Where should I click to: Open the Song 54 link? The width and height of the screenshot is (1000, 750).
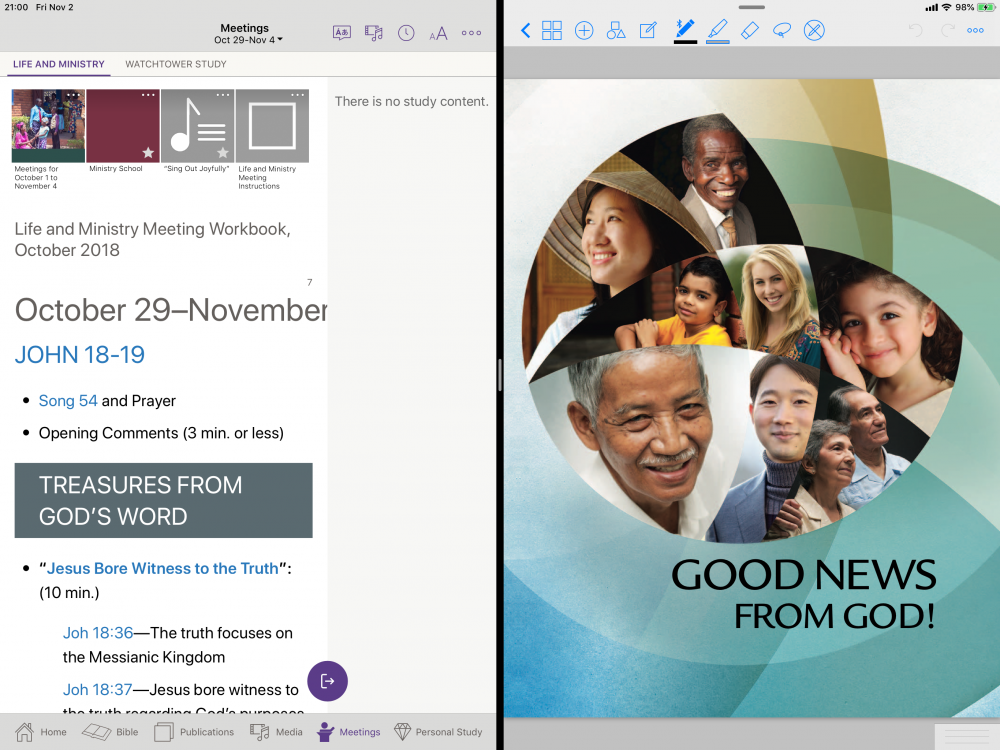pyautogui.click(x=68, y=401)
